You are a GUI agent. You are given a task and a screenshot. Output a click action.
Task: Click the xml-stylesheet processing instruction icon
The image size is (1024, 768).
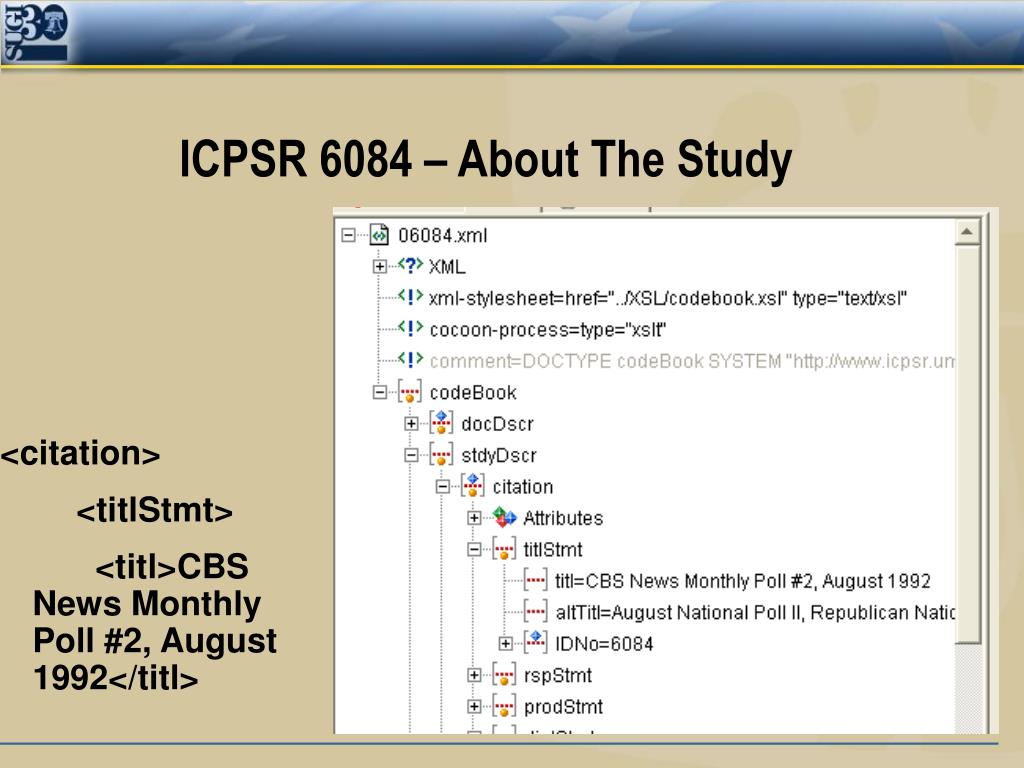[410, 297]
